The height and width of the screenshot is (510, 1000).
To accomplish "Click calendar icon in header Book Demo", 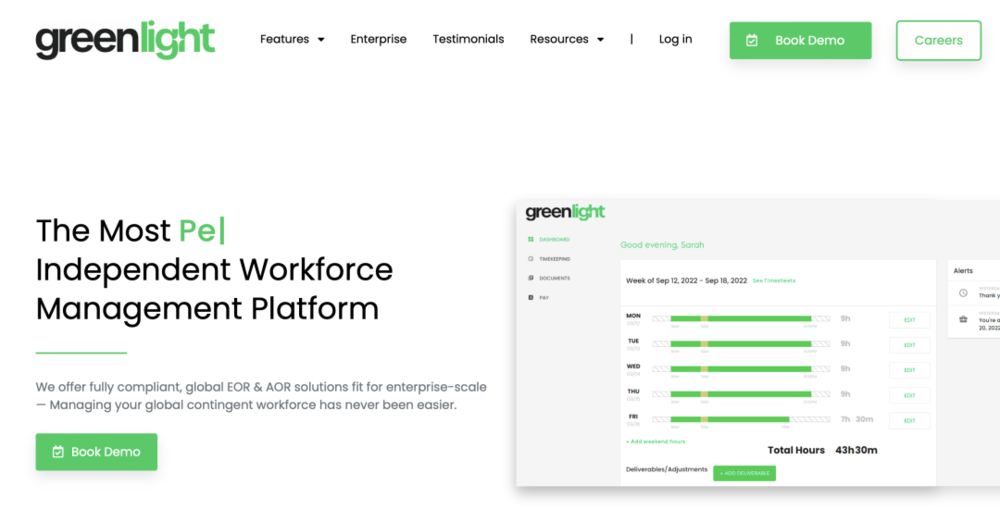I will tap(752, 40).
